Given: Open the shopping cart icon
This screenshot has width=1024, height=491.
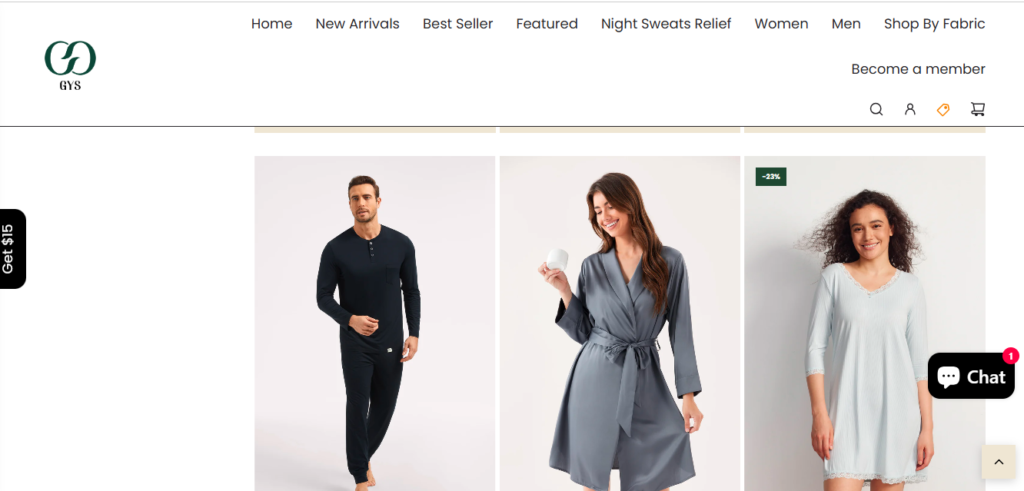Looking at the screenshot, I should click(x=978, y=110).
